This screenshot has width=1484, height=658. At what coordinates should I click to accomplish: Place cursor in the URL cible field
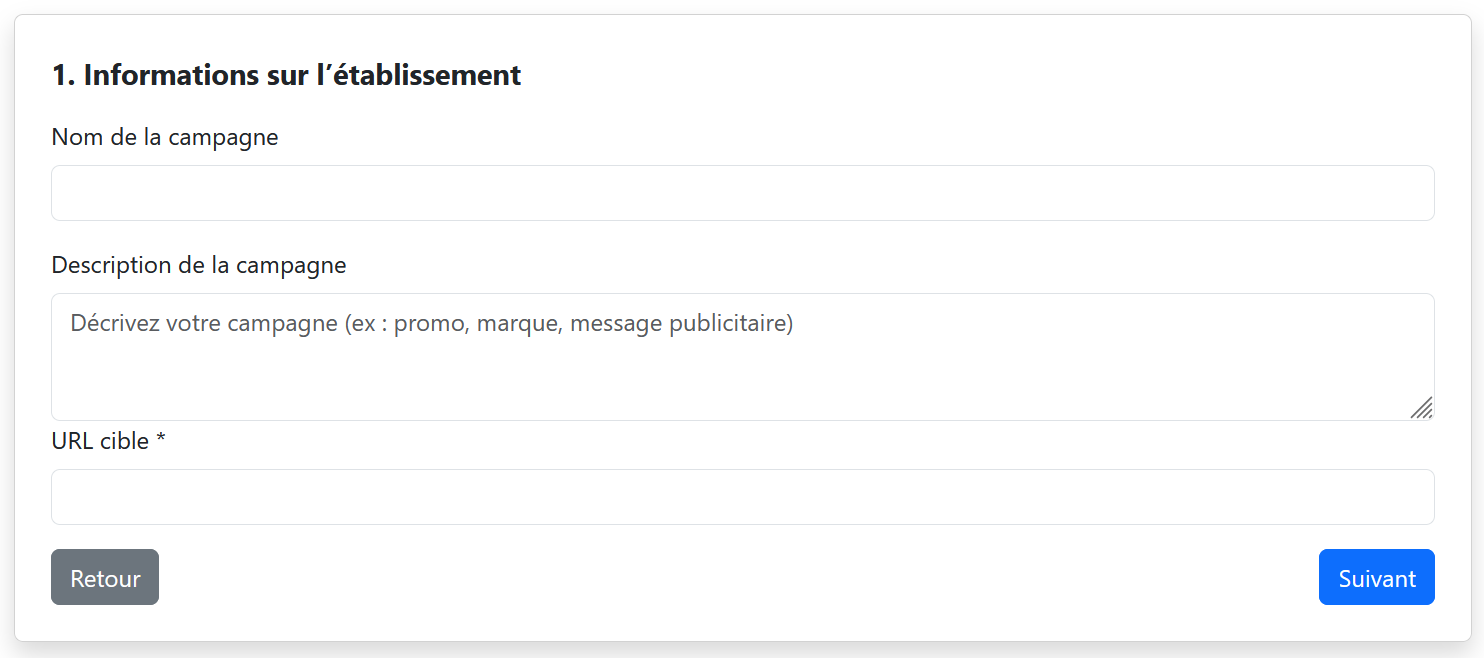[x=742, y=497]
